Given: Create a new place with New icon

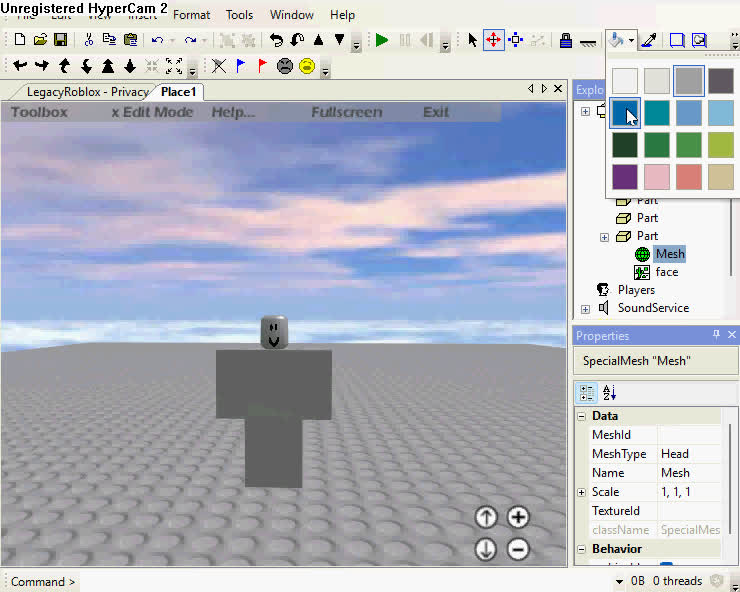Looking at the screenshot, I should (20, 40).
